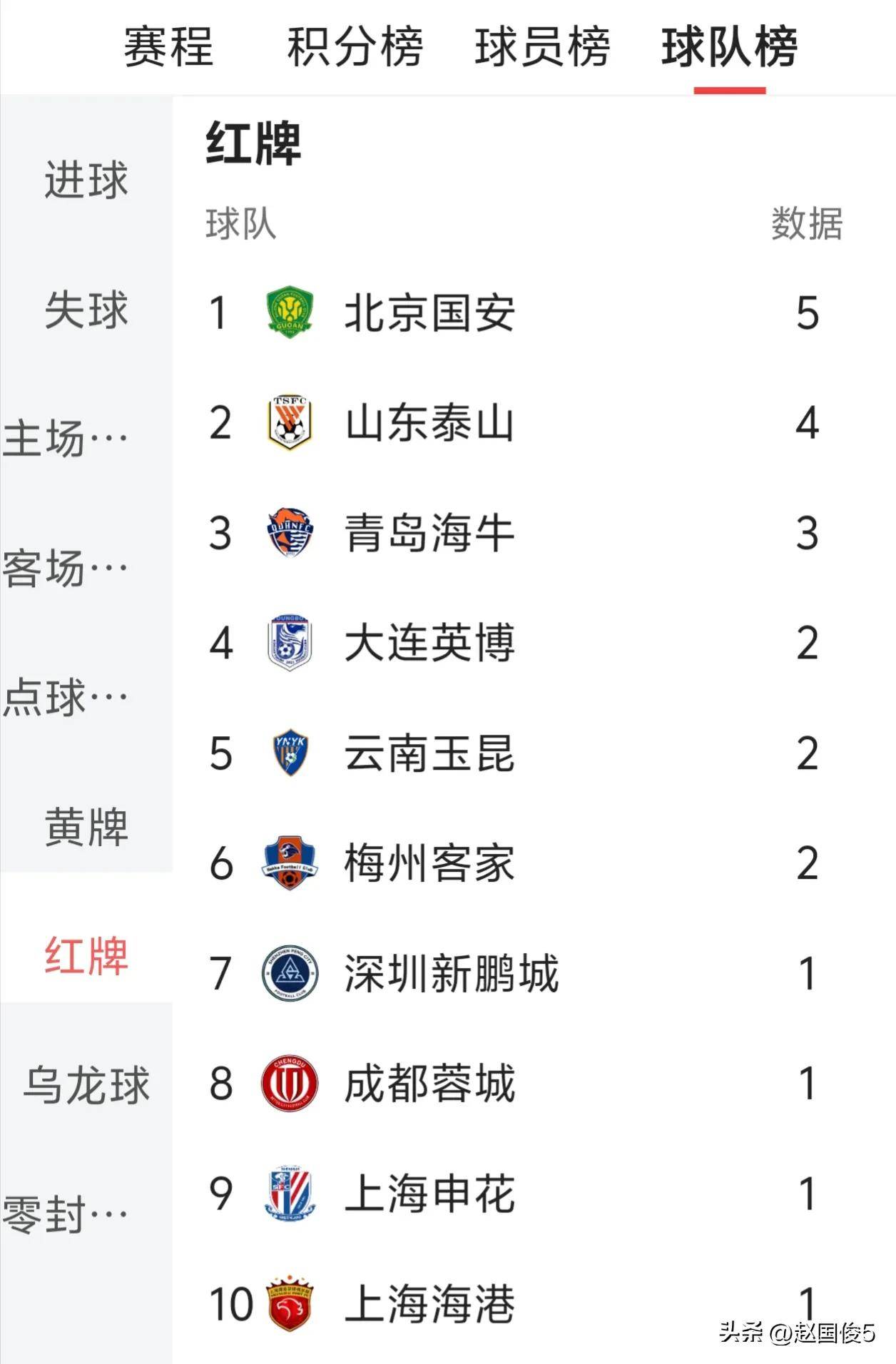The width and height of the screenshot is (896, 1364).
Task: Tap the Meizhou Hakka team crest
Action: [290, 862]
